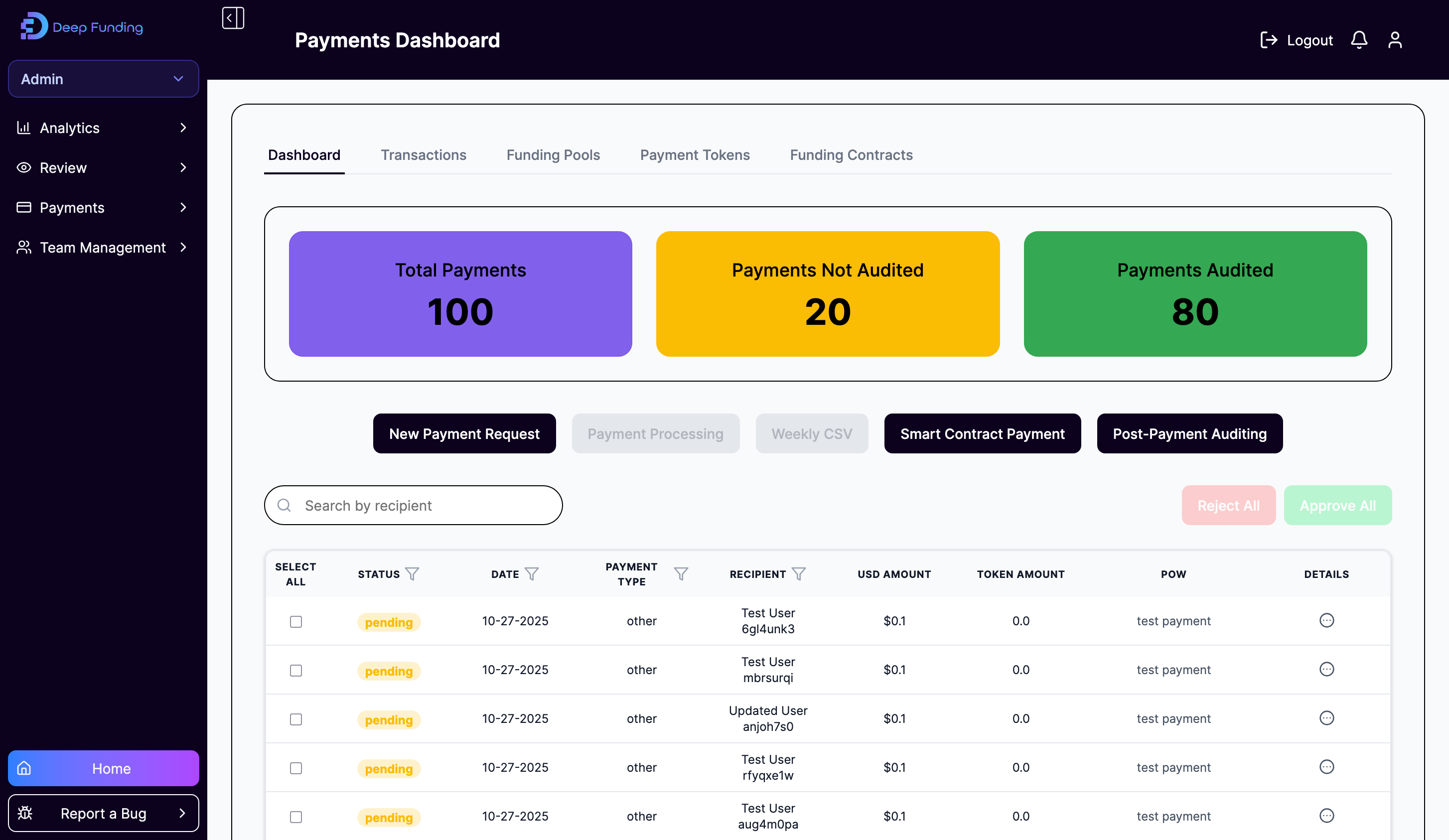Screen dimensions: 1449x840
Task: Click the Select All column header
Action: [x=295, y=574]
